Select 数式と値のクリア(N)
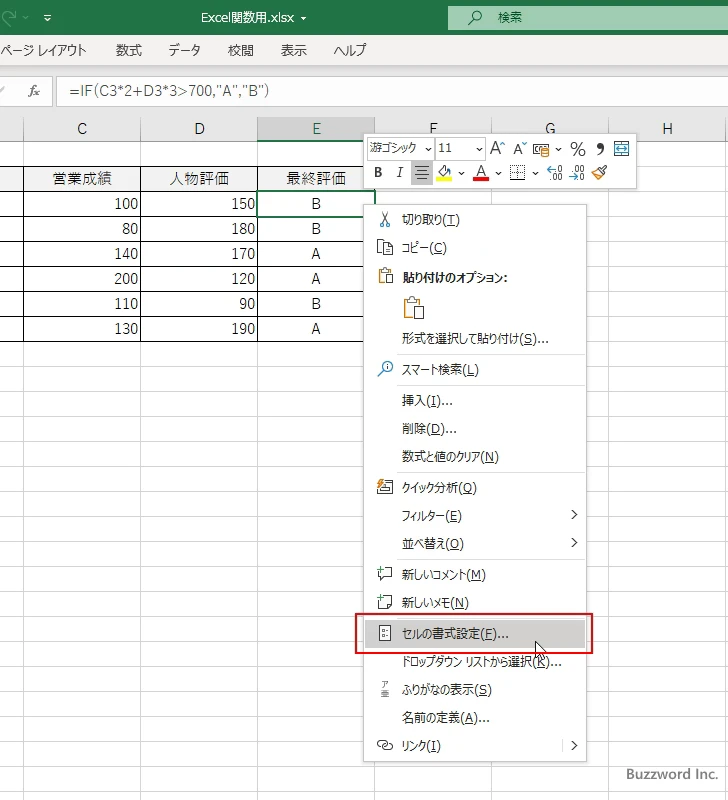 [475, 456]
